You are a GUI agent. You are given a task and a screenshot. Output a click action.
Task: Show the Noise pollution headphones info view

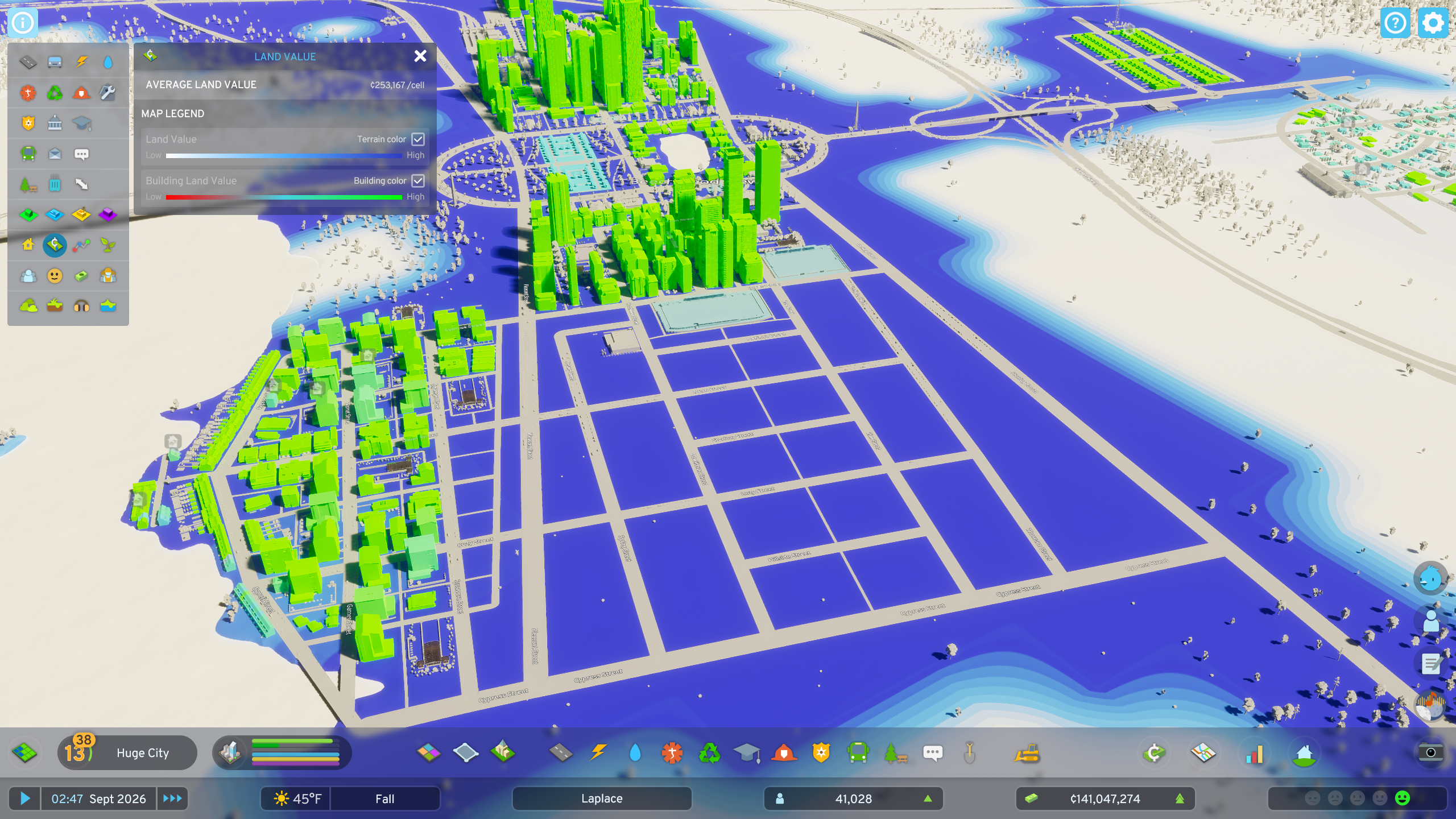81,307
